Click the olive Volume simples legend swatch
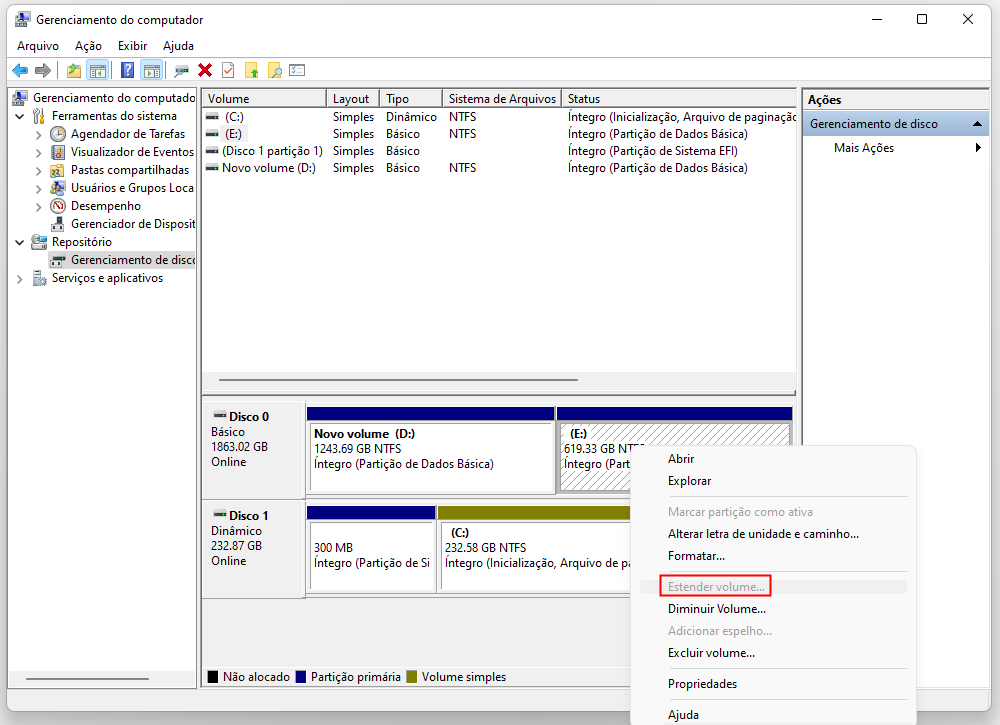1000x725 pixels. click(411, 677)
